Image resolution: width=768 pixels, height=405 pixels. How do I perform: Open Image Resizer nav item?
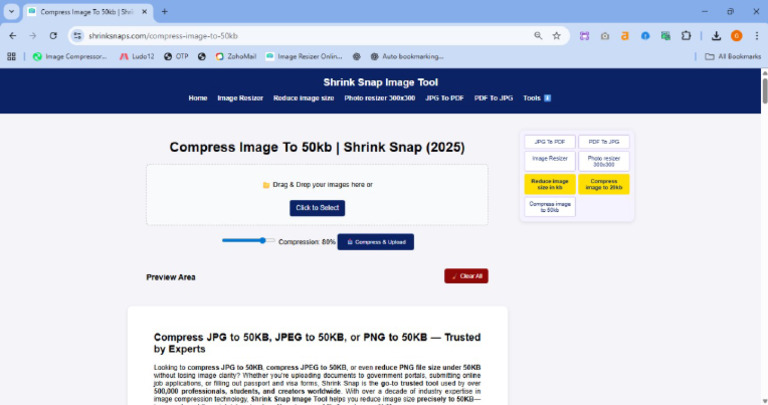(240, 98)
